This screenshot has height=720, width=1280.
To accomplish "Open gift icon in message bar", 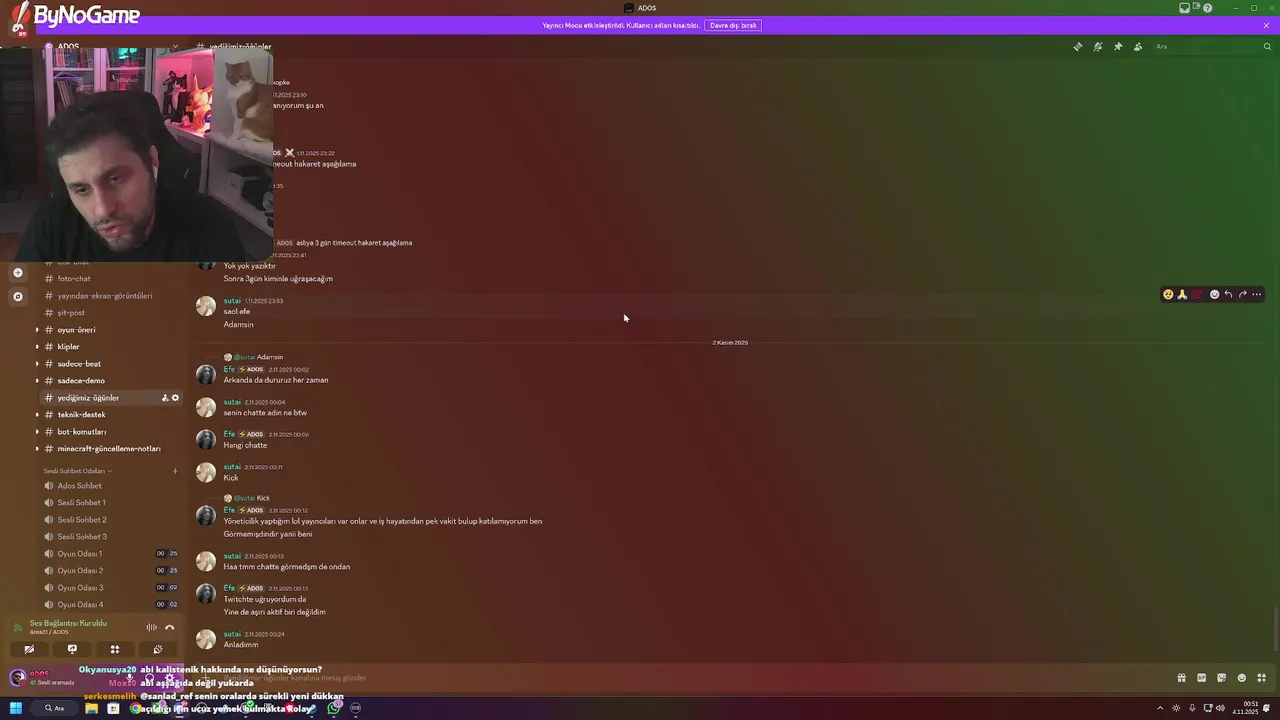I will click(x=1181, y=678).
